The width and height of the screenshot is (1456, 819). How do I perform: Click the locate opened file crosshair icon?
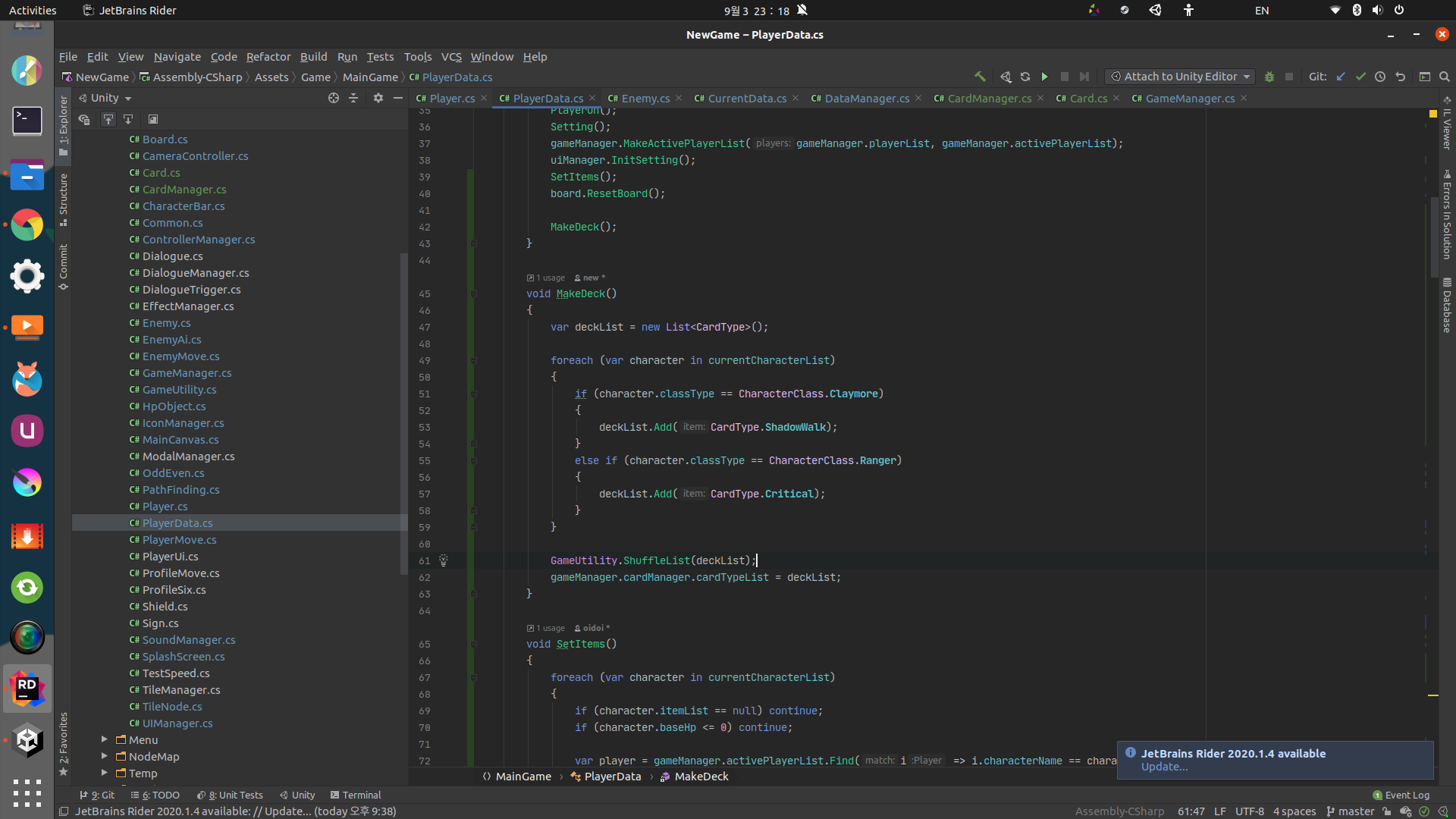[333, 98]
